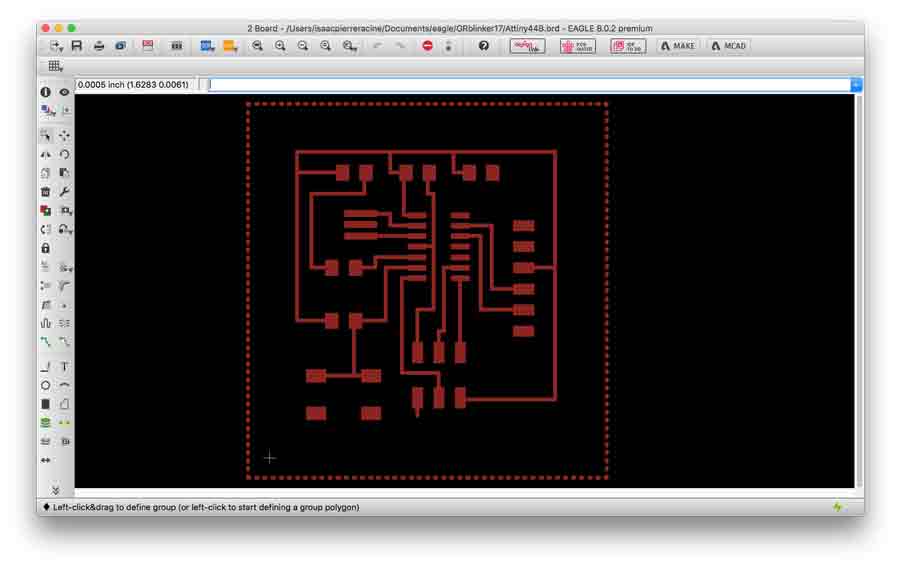The image size is (900, 568).
Task: Click the red Stop command icon
Action: (428, 46)
